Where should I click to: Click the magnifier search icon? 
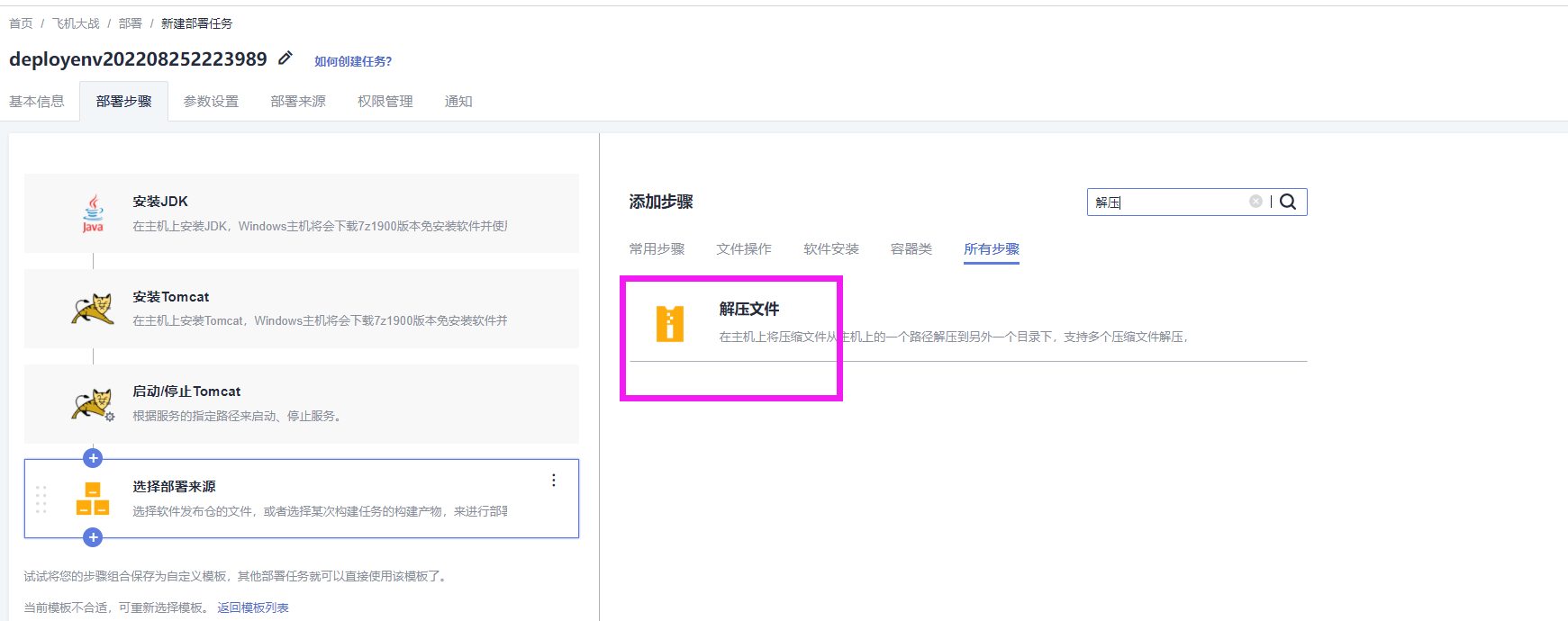(x=1288, y=202)
